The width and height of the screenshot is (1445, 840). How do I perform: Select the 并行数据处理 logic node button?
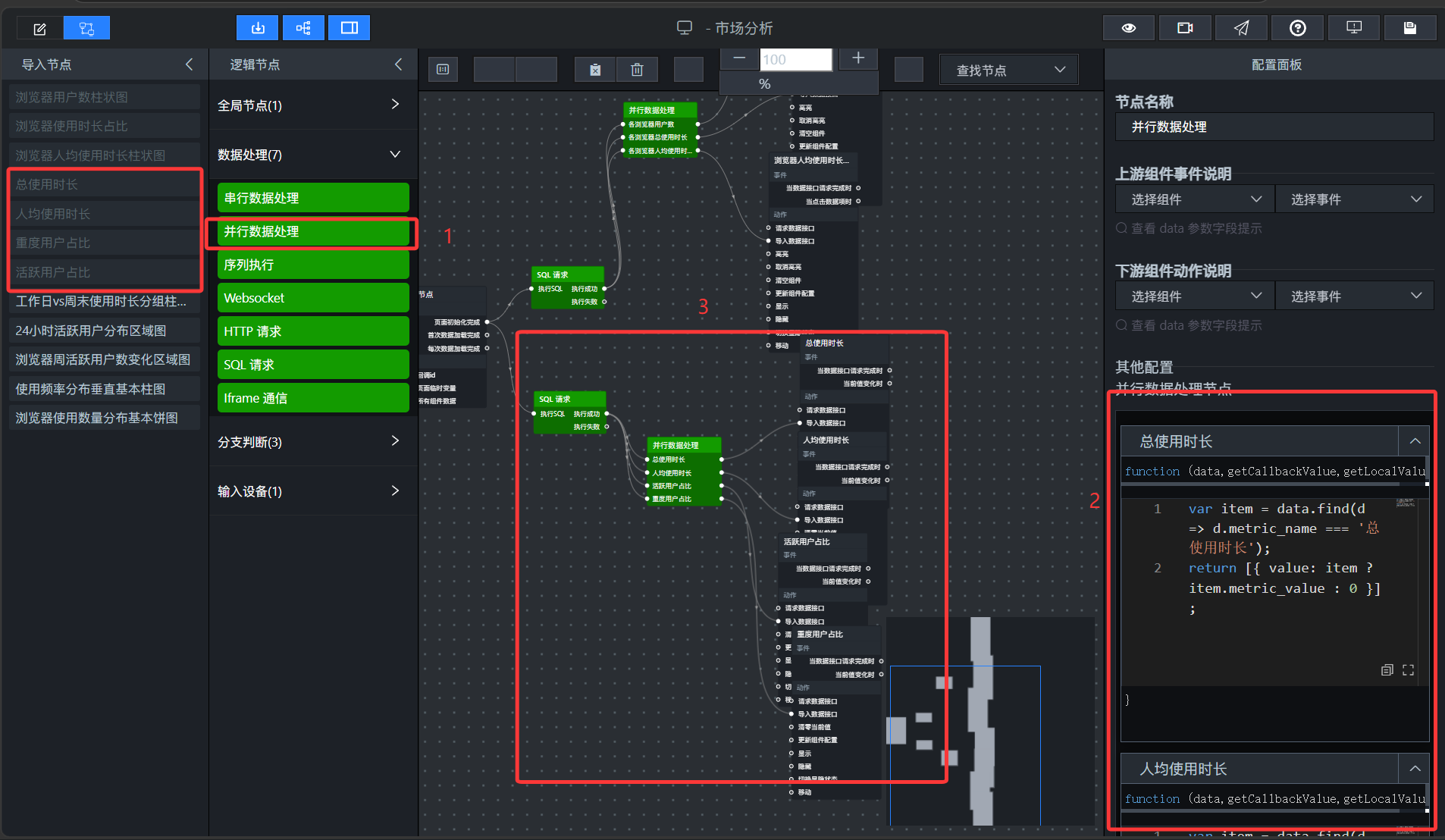click(313, 231)
